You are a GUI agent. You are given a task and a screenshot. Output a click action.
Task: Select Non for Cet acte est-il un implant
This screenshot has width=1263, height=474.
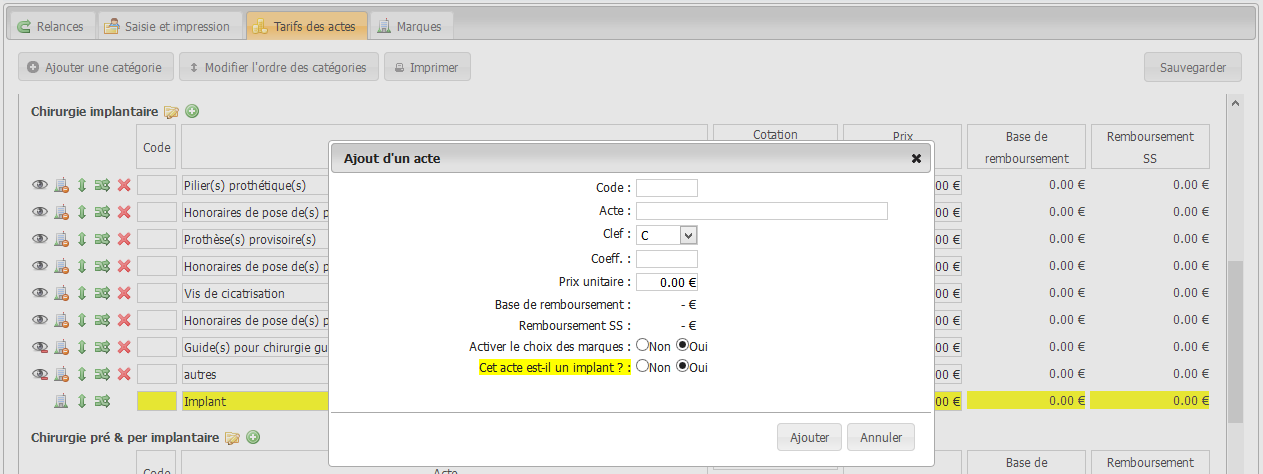click(643, 366)
